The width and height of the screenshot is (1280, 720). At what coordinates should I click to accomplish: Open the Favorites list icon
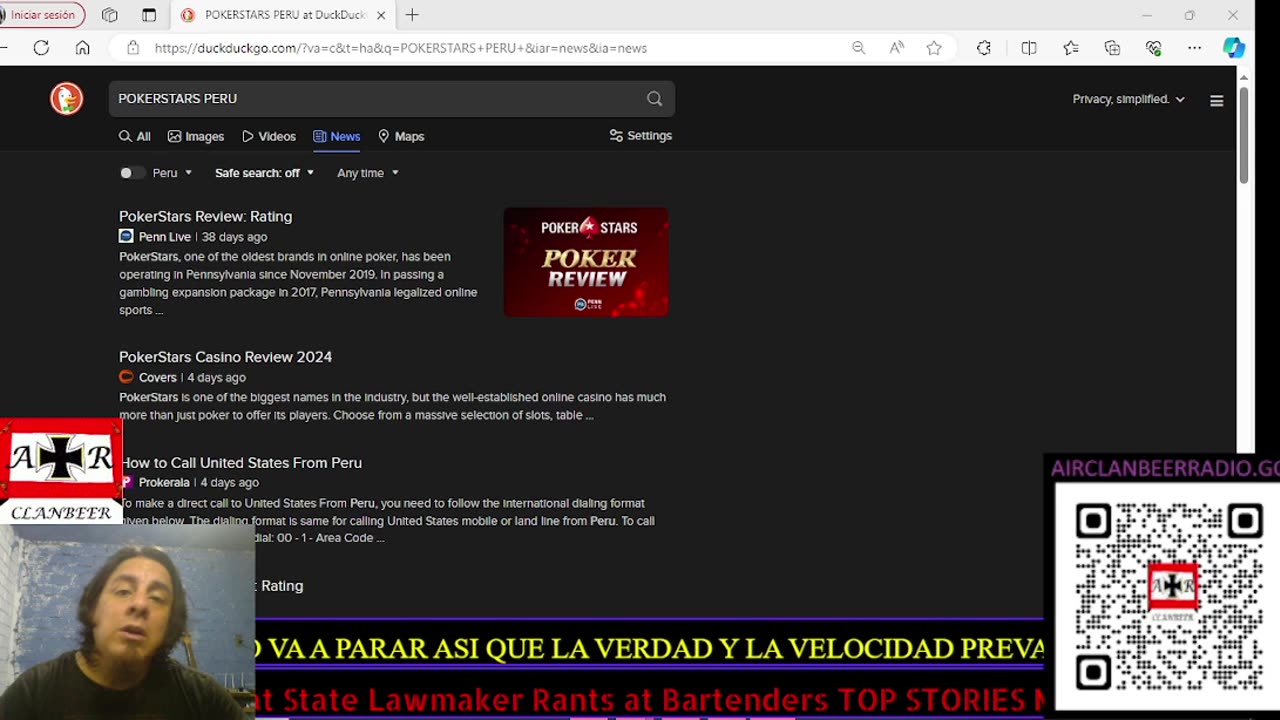coord(1071,47)
